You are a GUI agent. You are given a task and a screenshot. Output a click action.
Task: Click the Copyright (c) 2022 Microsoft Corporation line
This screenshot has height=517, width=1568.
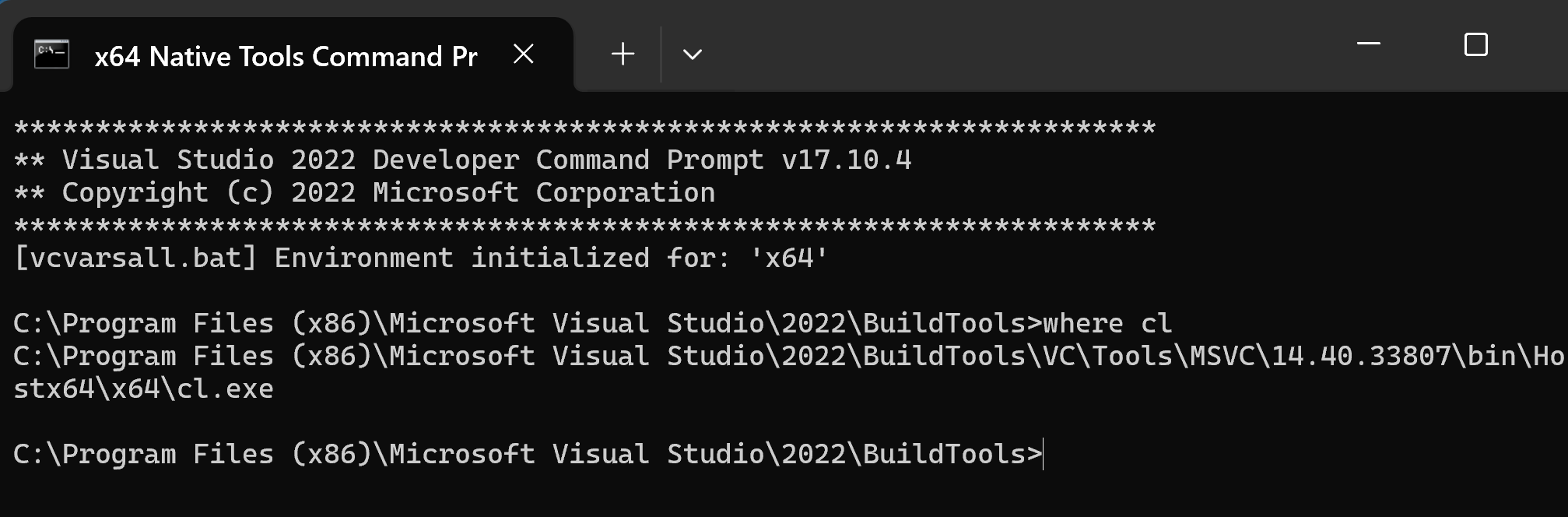[364, 192]
